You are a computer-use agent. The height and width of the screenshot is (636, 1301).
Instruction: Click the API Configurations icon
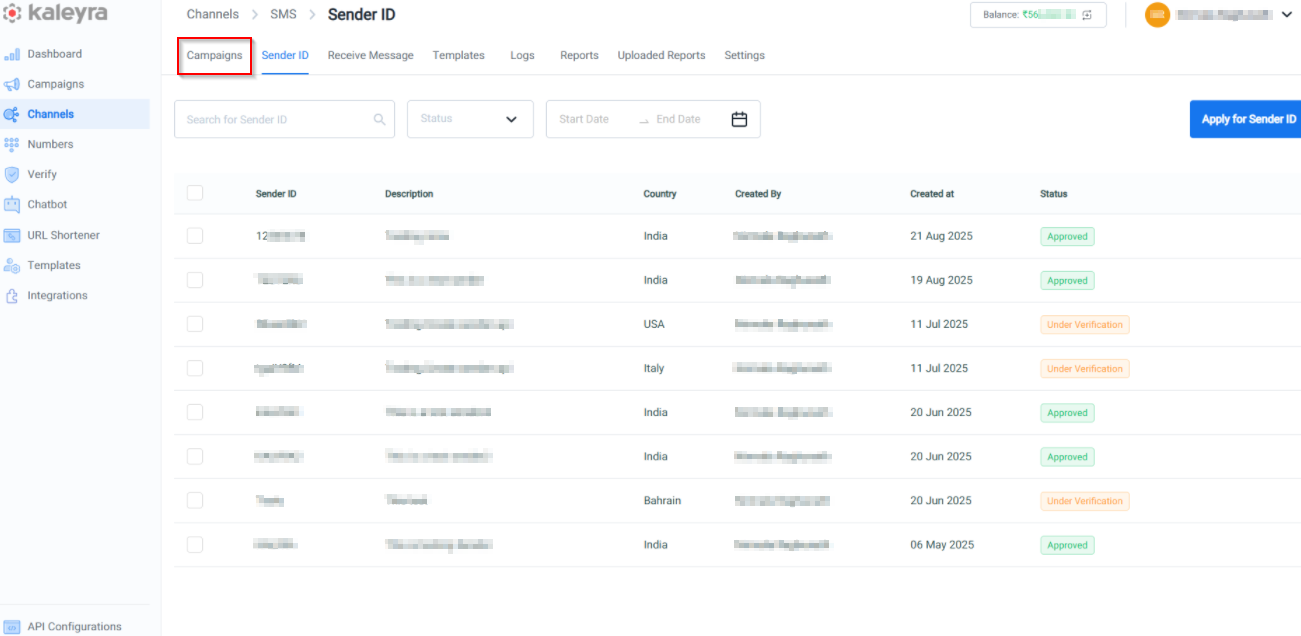(12, 627)
